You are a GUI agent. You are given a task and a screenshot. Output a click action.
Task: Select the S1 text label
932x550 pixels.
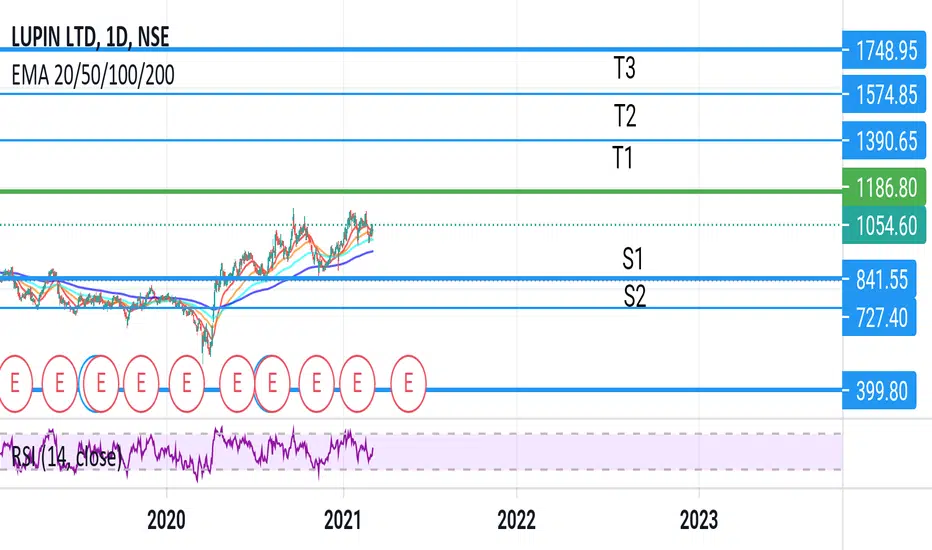pos(632,259)
